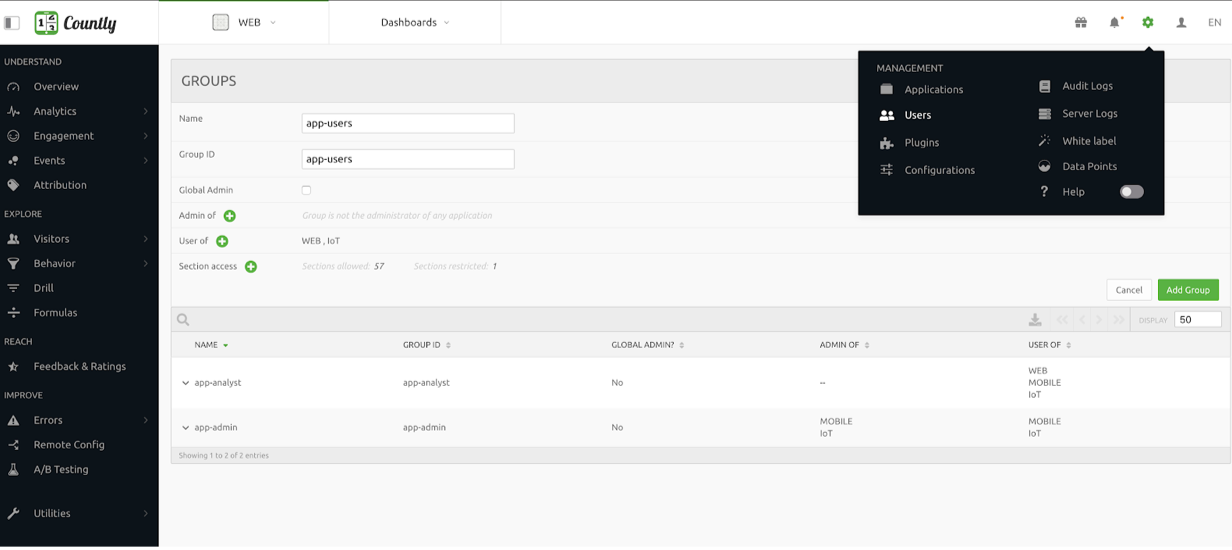Download table data with the export icon
Image resolution: width=1232 pixels, height=550 pixels.
[x=1035, y=320]
